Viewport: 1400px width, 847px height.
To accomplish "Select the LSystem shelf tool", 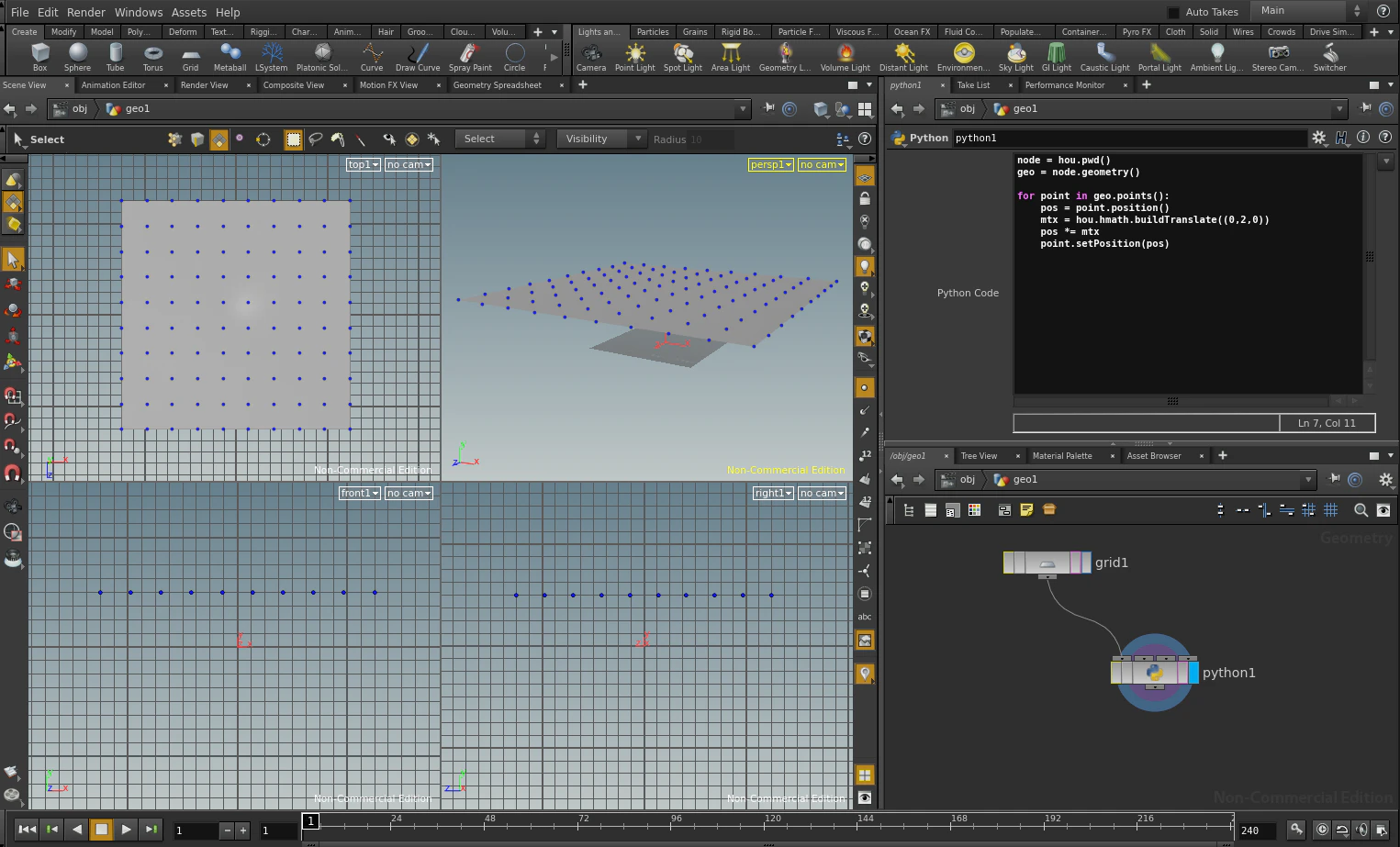I will [x=271, y=57].
